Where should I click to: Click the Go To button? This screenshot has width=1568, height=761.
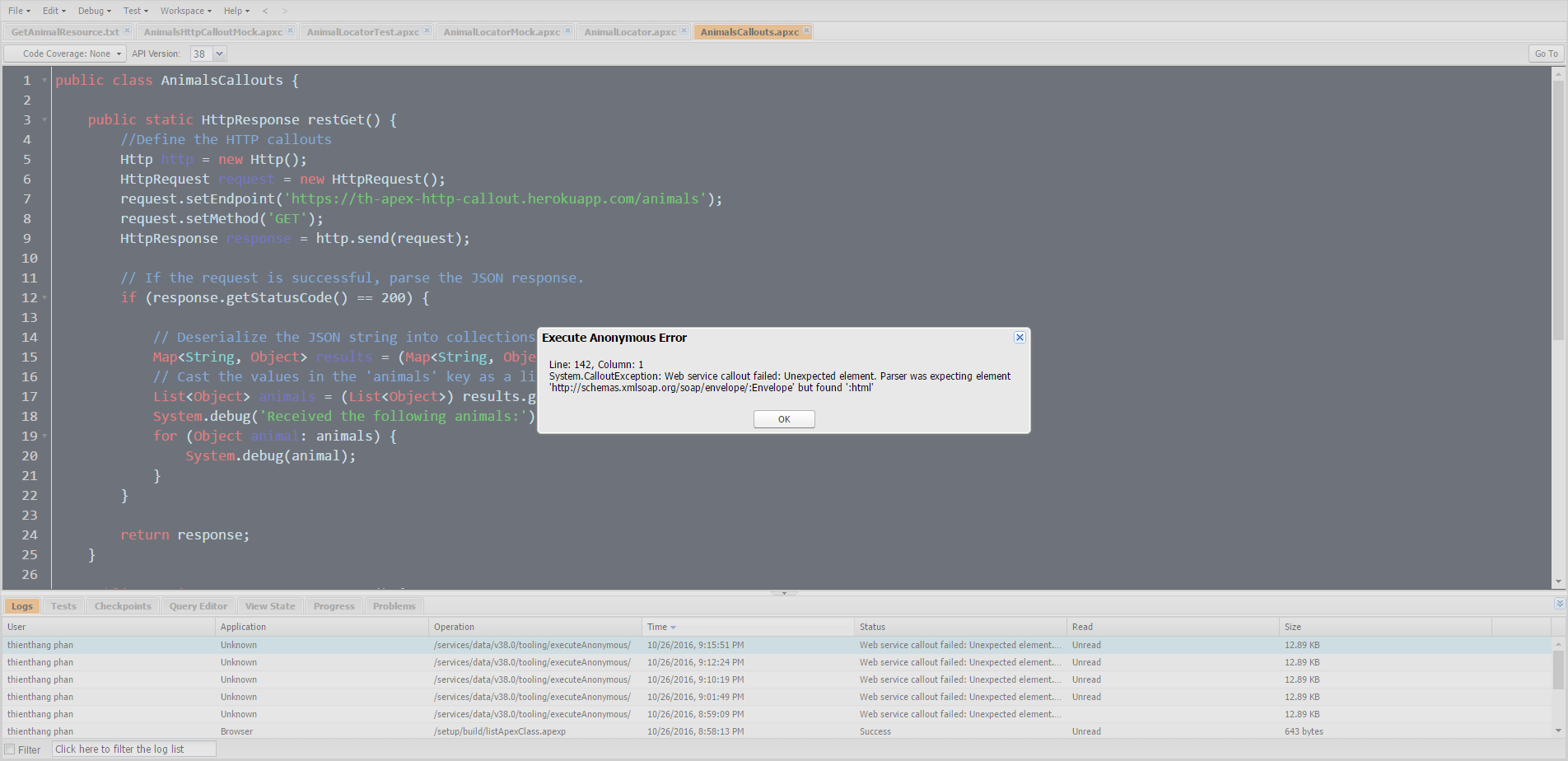1545,54
